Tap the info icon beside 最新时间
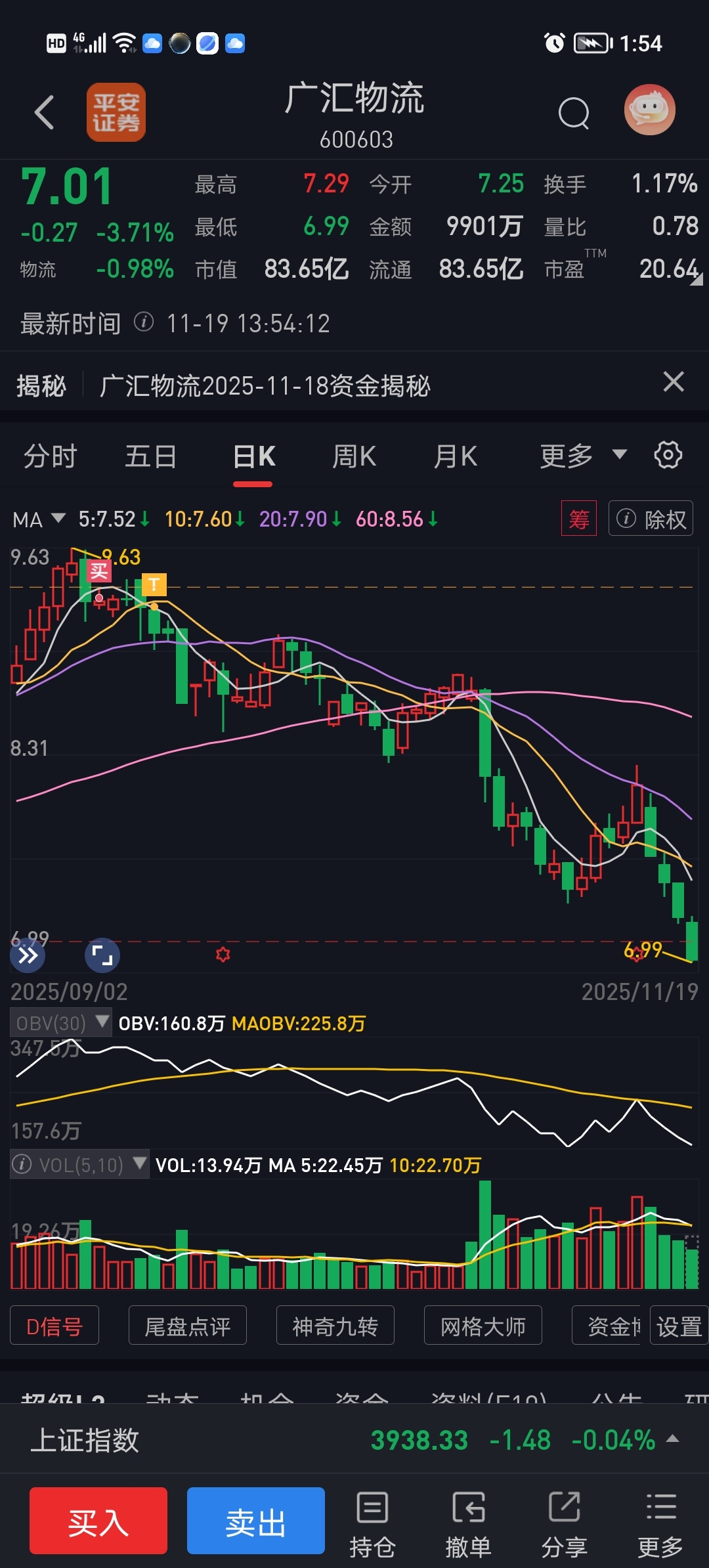The height and width of the screenshot is (1568, 709). (144, 322)
